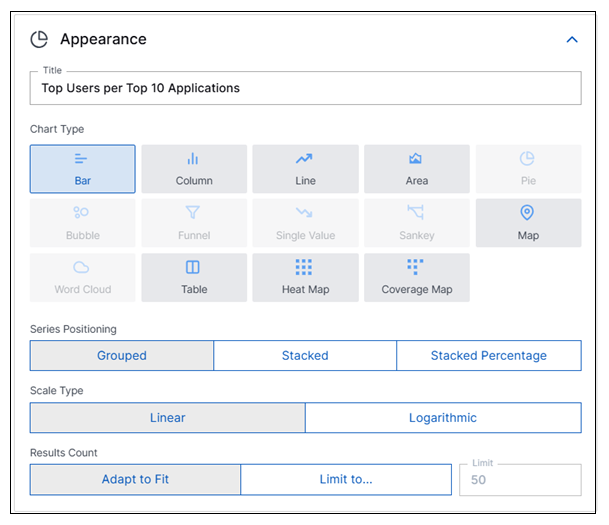Click the Scale Type label
Viewport: 609px width, 525px height.
click(x=57, y=390)
